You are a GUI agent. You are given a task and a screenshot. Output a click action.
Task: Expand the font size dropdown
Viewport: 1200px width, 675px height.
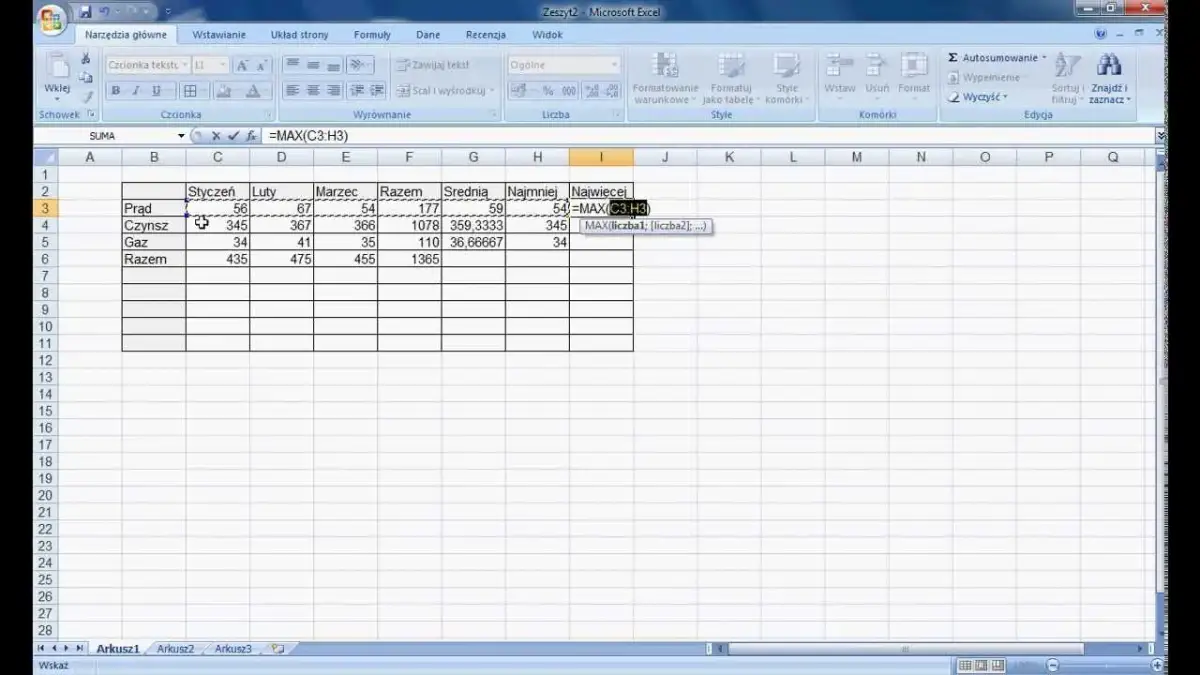(222, 62)
